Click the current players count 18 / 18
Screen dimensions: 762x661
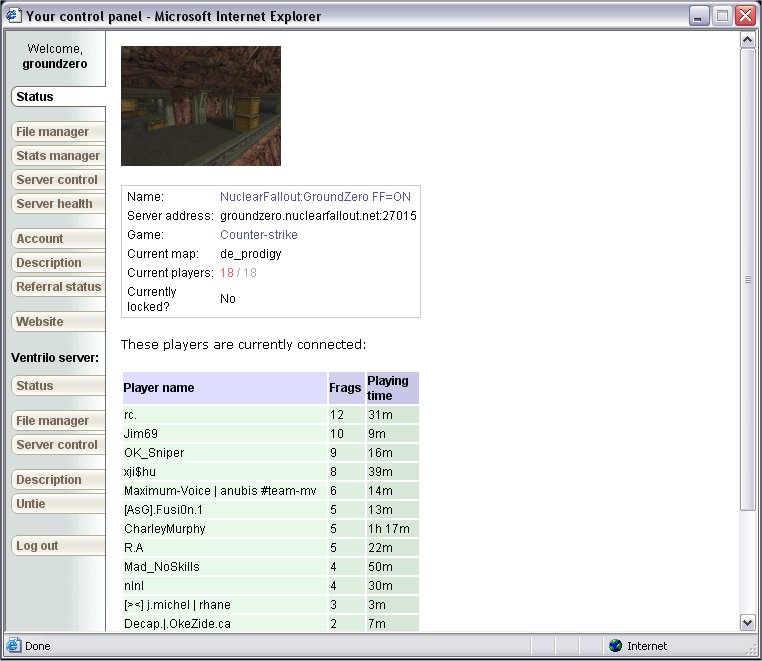(238, 273)
